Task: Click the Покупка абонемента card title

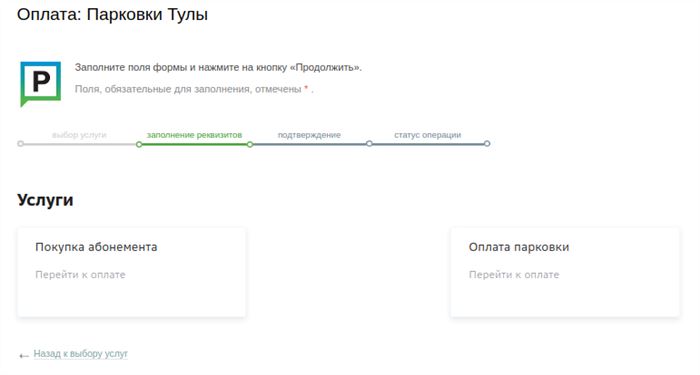Action: click(x=96, y=247)
